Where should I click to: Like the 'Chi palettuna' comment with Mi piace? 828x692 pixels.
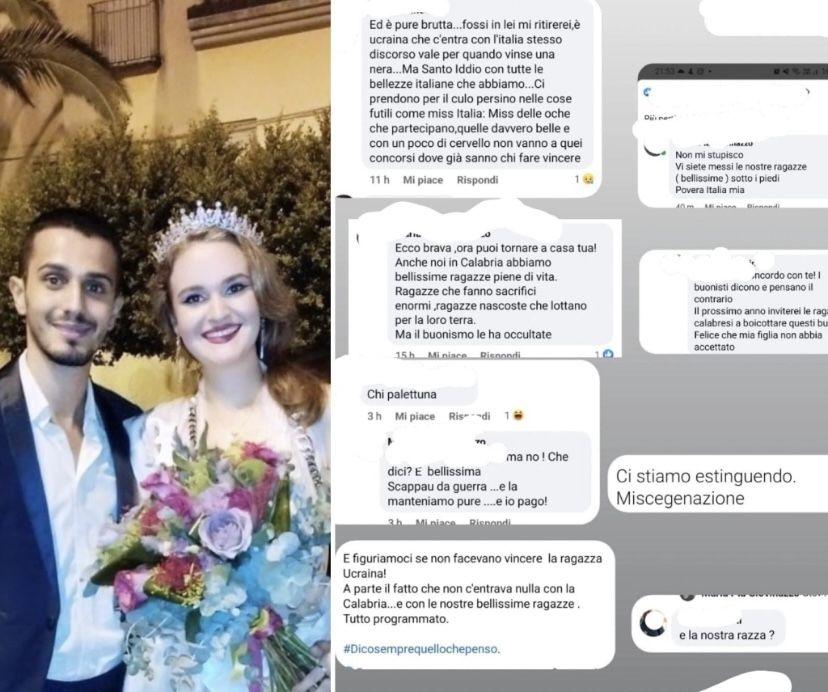tap(415, 416)
